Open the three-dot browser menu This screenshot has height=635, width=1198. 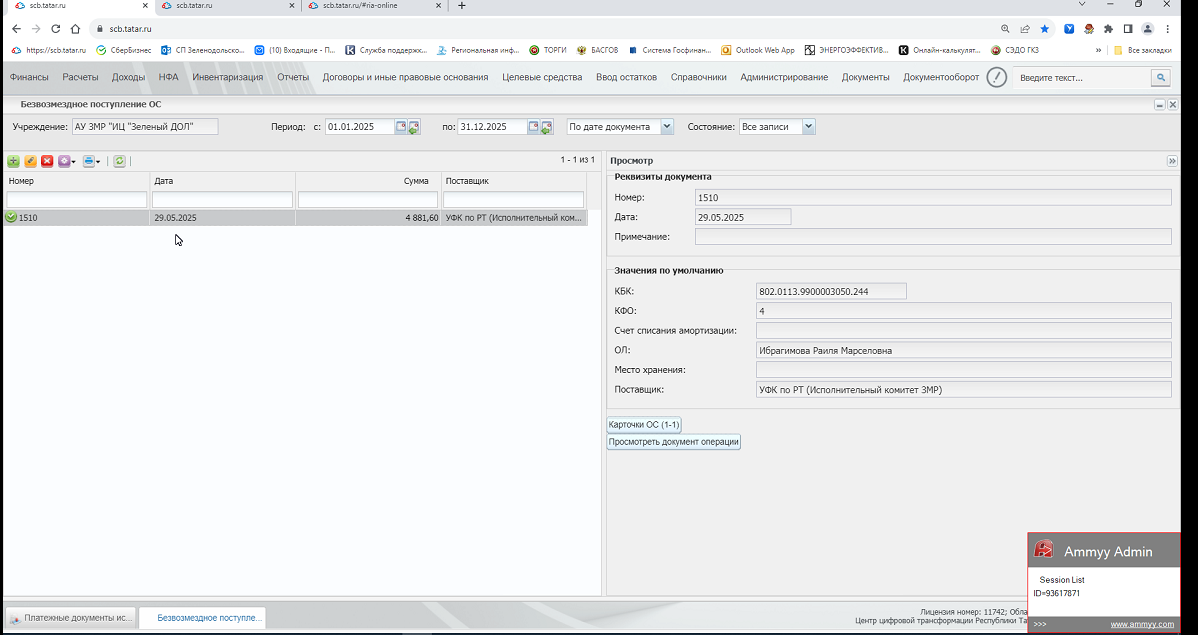coord(1168,28)
